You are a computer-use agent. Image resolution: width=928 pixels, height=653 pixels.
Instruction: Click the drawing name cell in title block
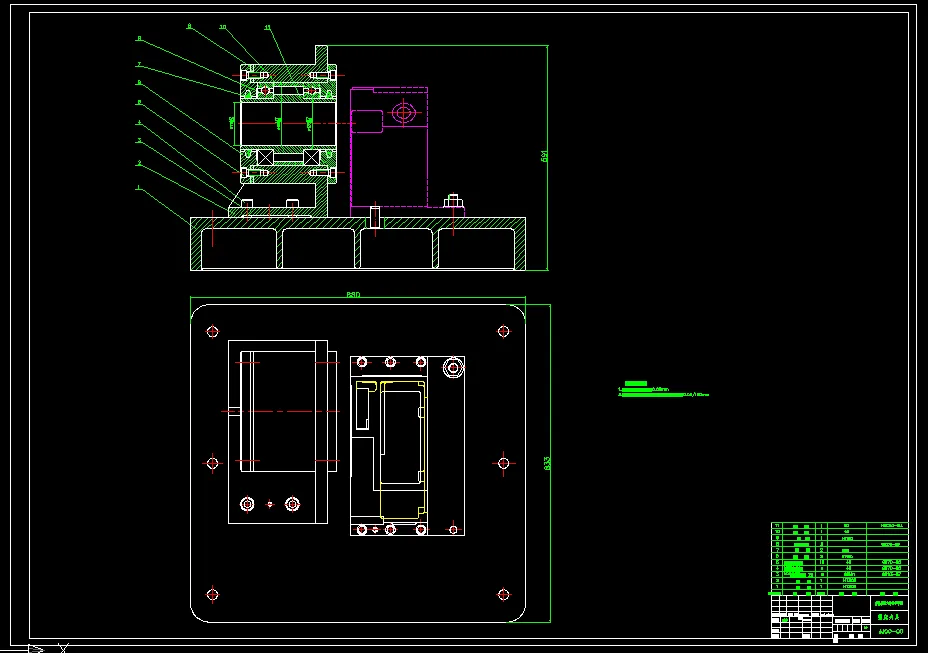(x=890, y=617)
